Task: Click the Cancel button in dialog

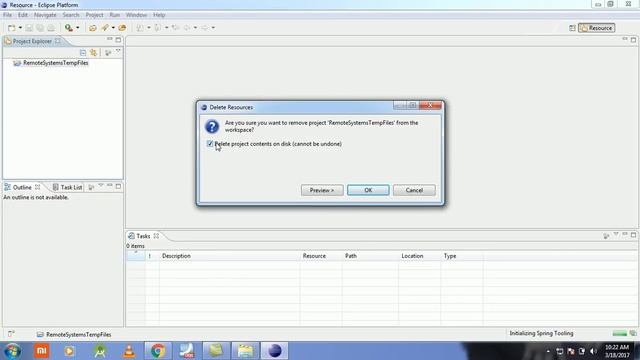Action: pos(414,190)
